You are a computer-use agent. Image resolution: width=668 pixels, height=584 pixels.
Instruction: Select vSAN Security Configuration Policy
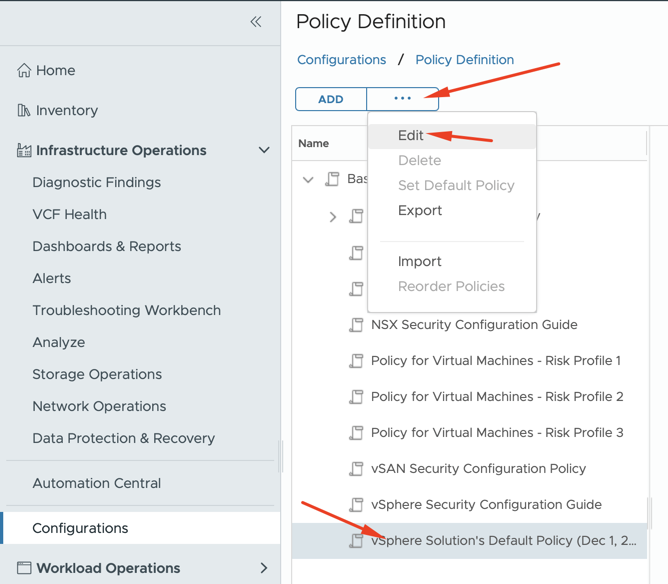(x=478, y=469)
